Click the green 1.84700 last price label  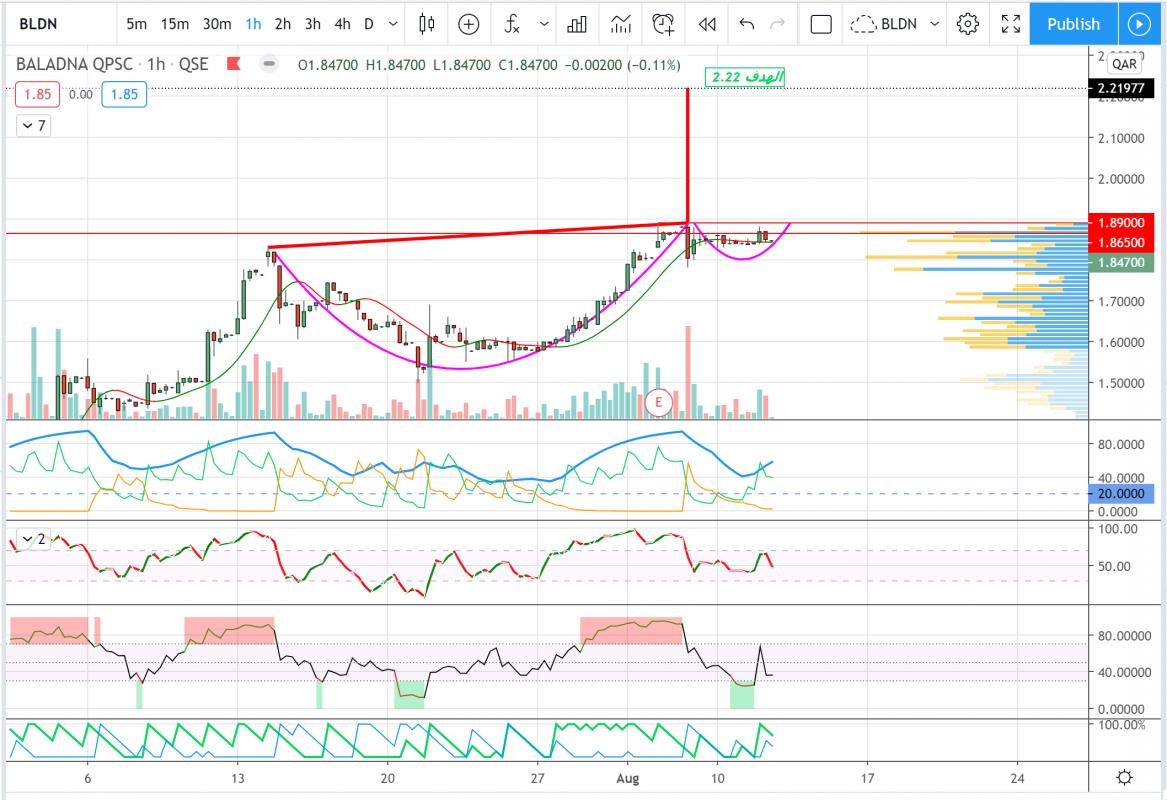[x=1121, y=263]
